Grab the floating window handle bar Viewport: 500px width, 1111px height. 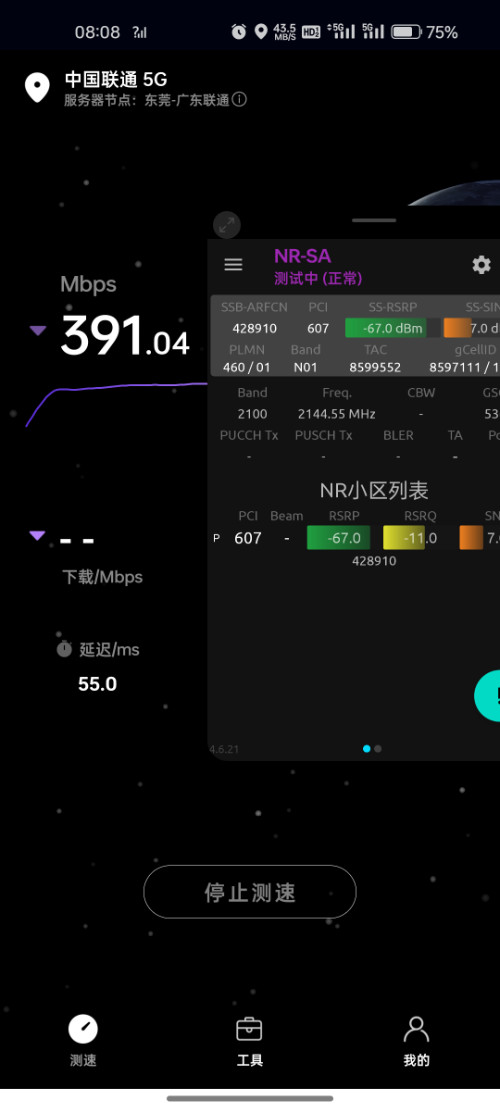(374, 220)
